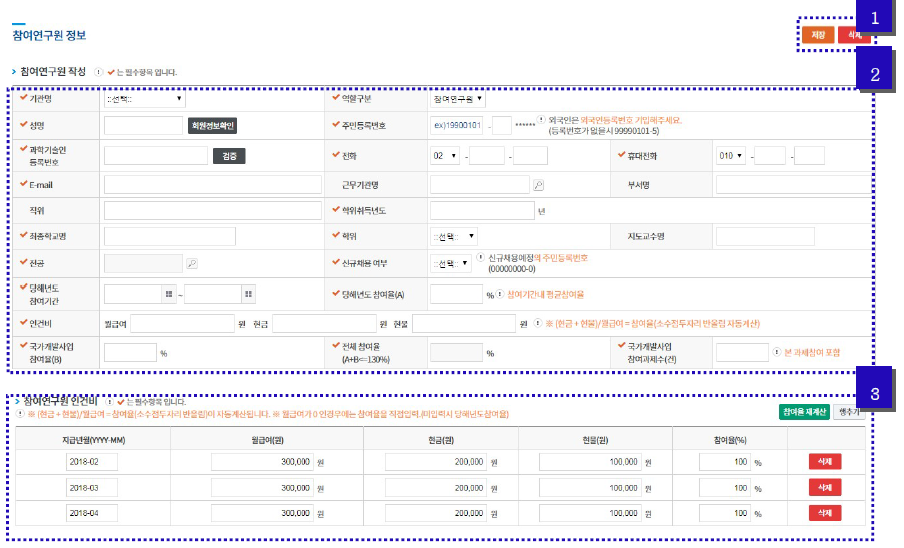Click the info icon beside 참여연구원 작성 heading
Viewport: 904px width, 548px height.
(x=99, y=72)
